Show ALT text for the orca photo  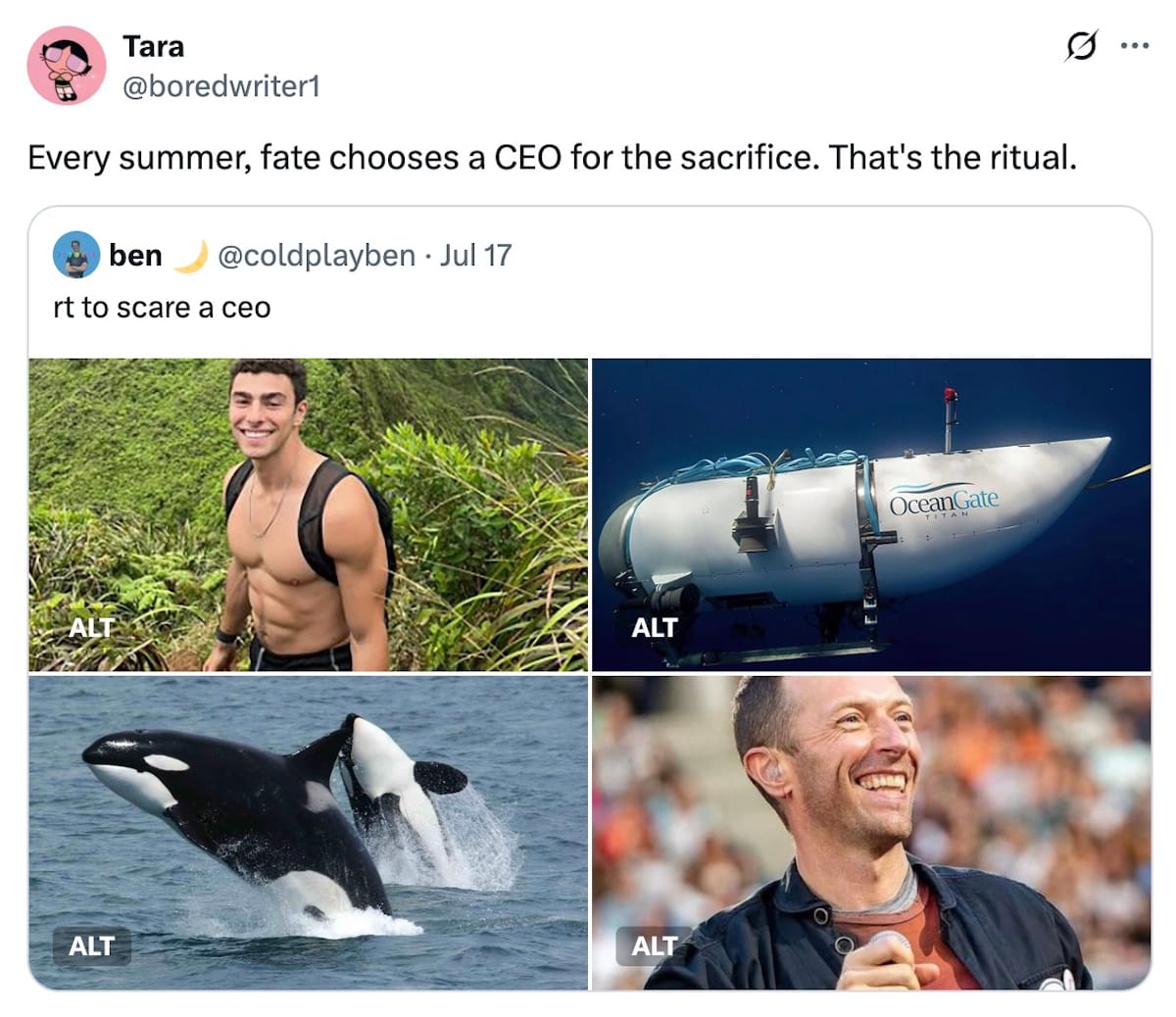tap(91, 945)
